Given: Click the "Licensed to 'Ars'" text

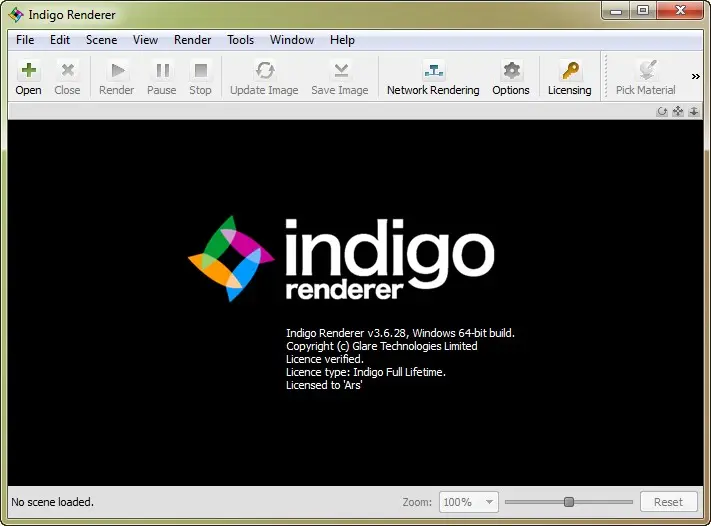Looking at the screenshot, I should click(x=324, y=385).
